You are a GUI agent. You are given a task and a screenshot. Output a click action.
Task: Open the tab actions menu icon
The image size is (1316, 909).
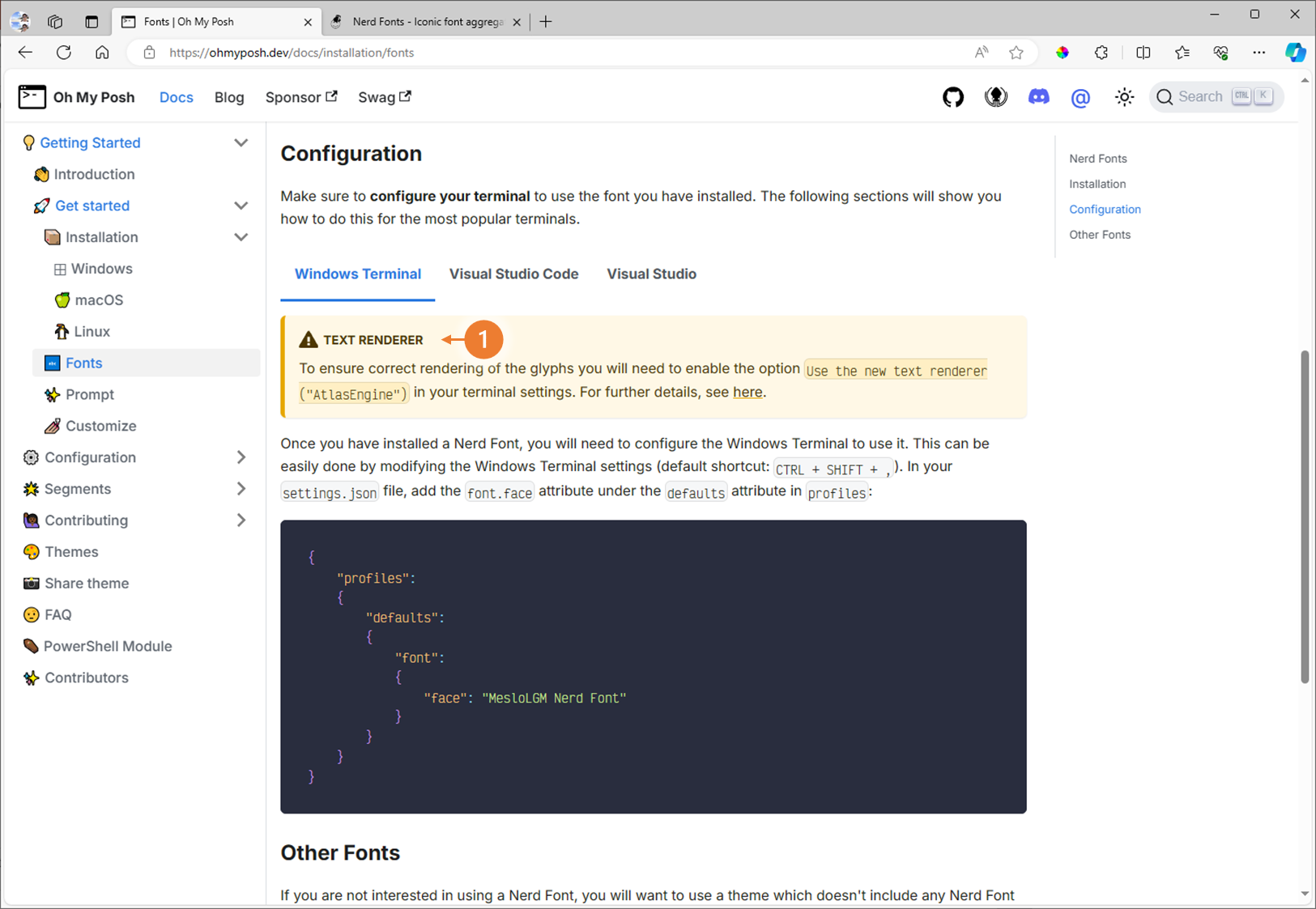92,22
